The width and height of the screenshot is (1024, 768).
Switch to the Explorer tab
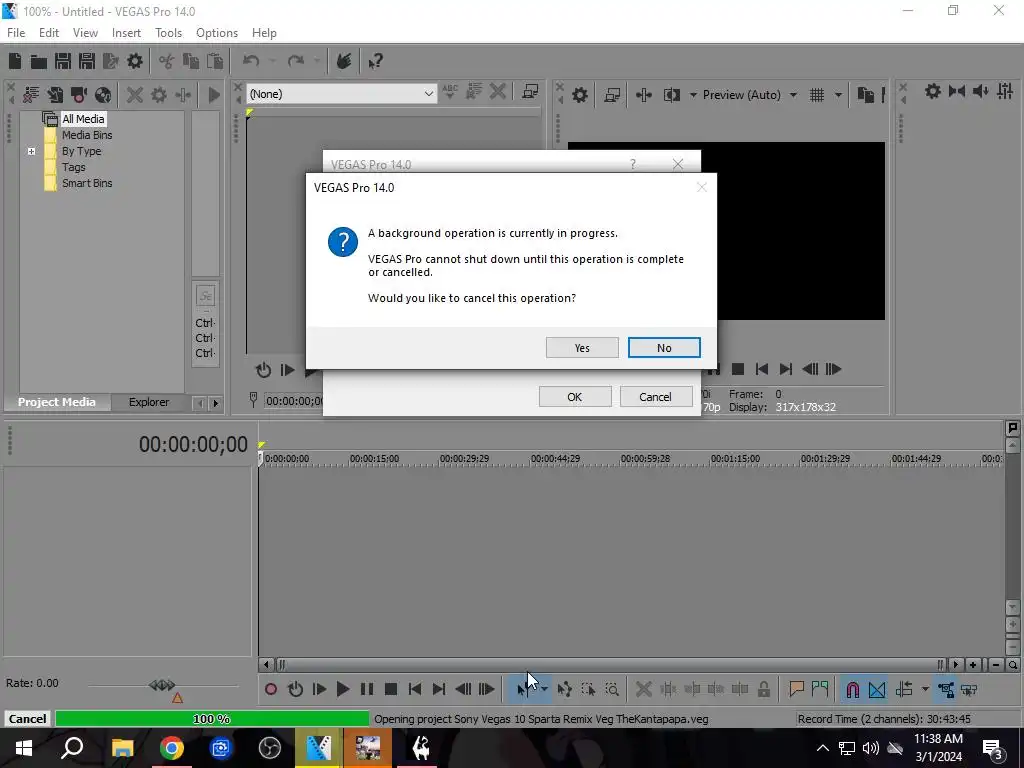(149, 402)
